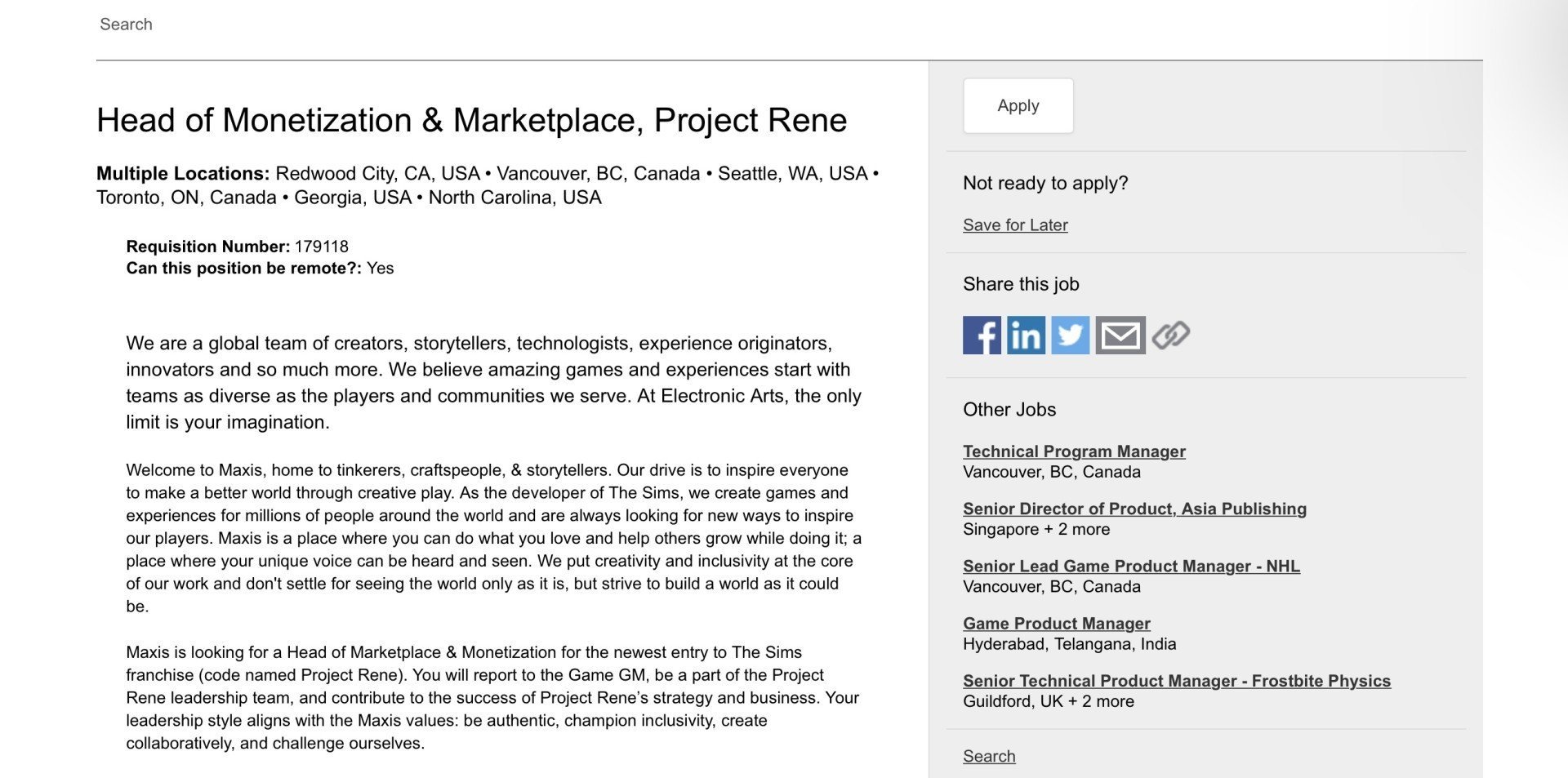Select Requisition Number 179118 text
Viewport: 1568px width, 778px height.
coord(237,247)
